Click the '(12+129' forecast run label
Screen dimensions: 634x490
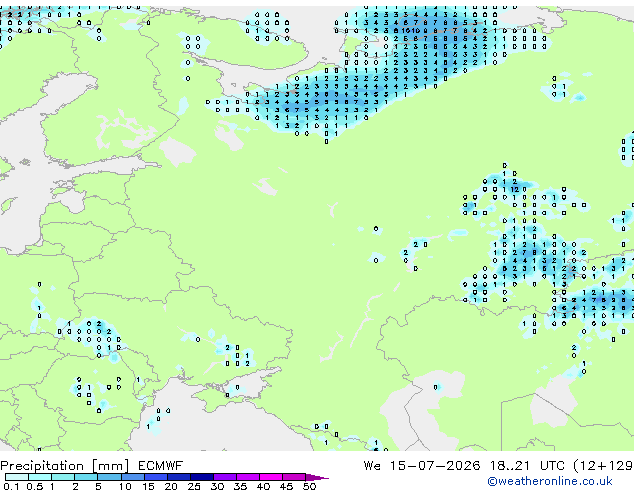[603, 466]
